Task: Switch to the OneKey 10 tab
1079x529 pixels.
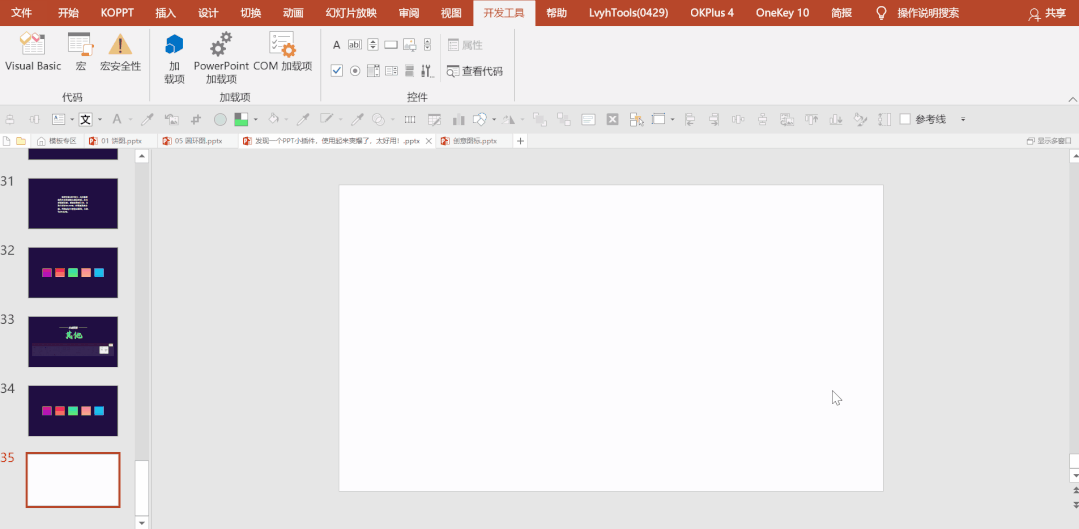Action: point(782,13)
